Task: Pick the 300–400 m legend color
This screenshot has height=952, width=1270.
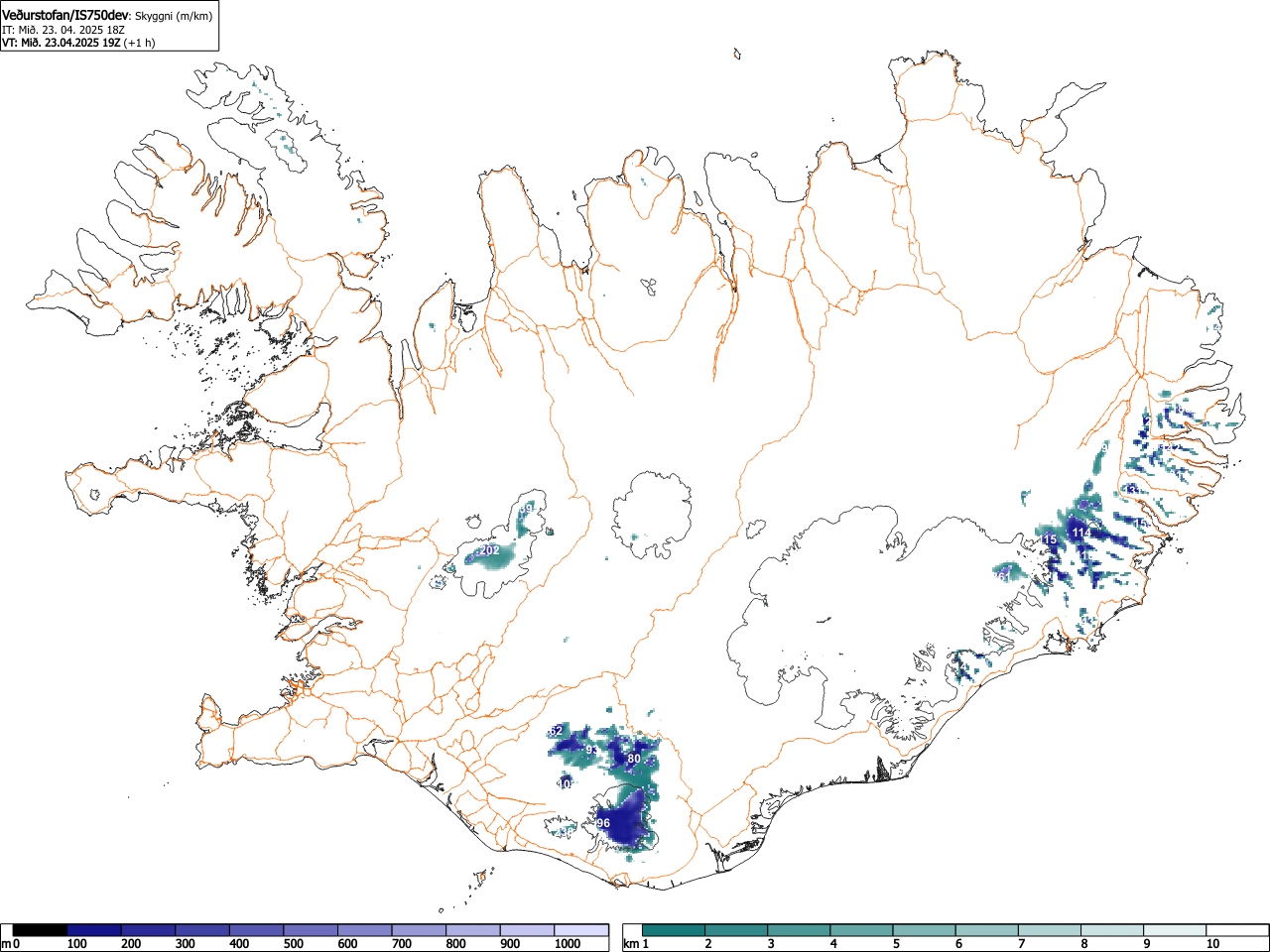Action: click(x=202, y=930)
